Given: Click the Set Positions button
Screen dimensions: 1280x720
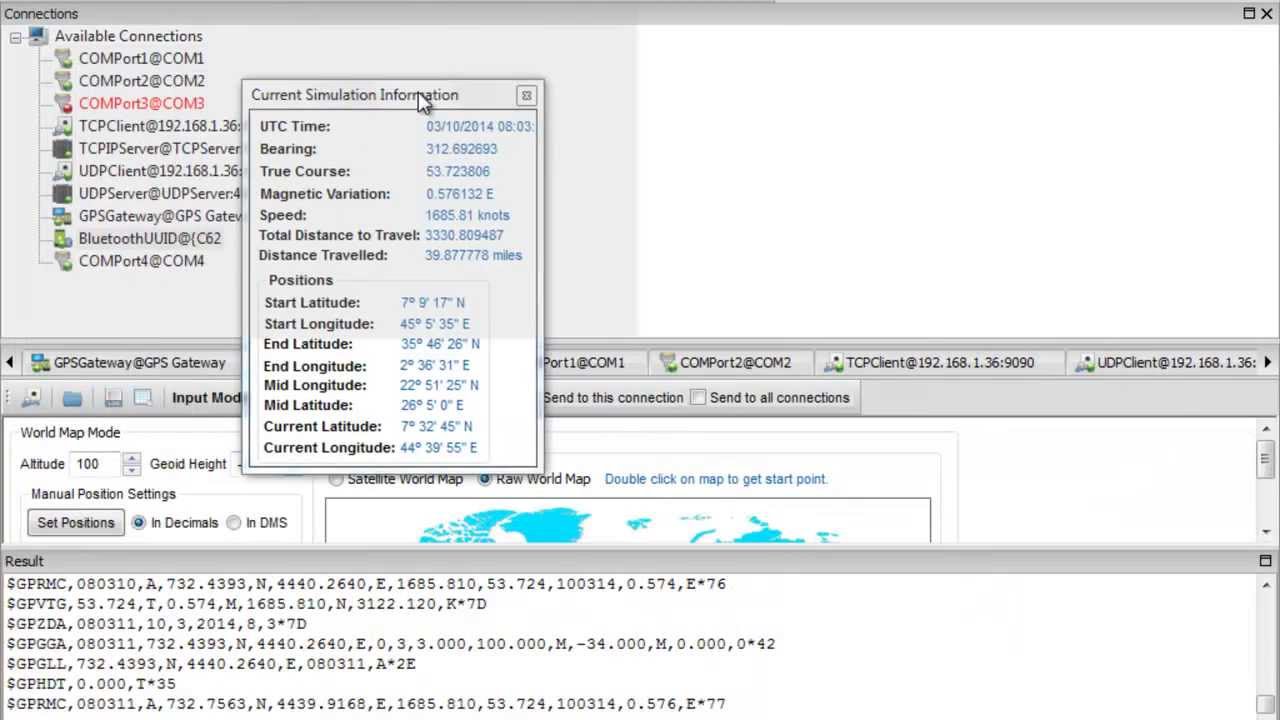Looking at the screenshot, I should click(x=76, y=522).
